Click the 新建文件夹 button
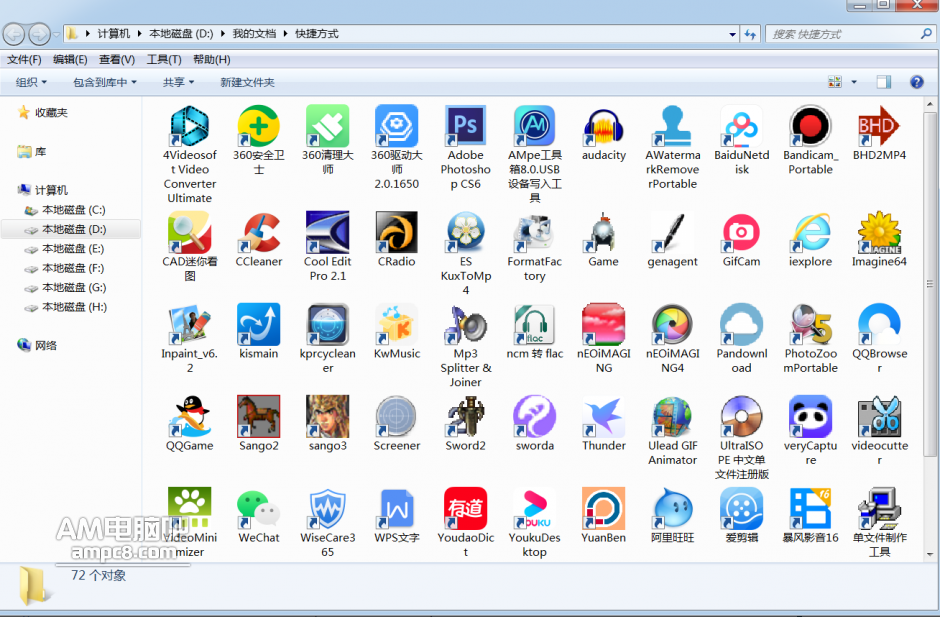940x617 pixels. pos(247,82)
